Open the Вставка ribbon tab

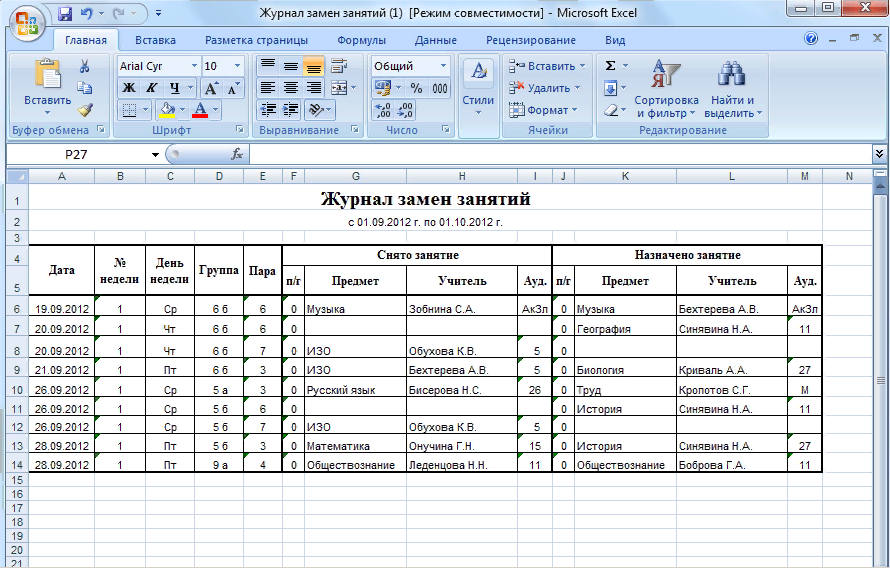[x=155, y=40]
